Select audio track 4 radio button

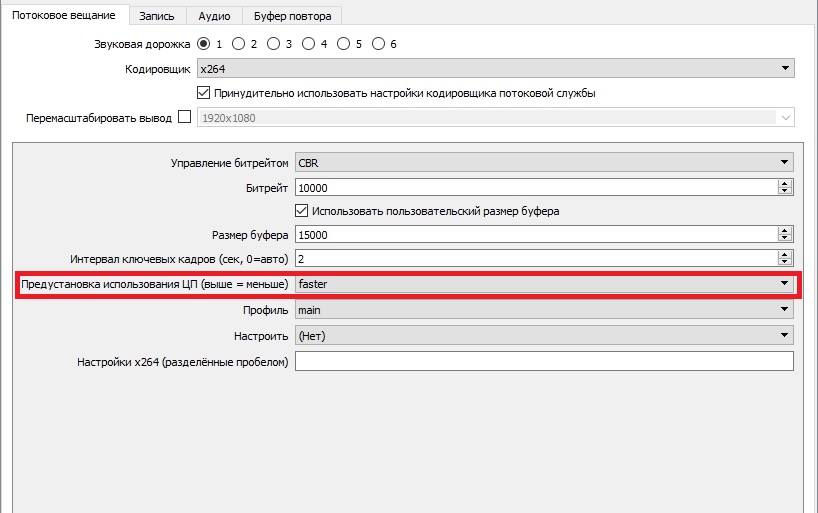coord(309,44)
